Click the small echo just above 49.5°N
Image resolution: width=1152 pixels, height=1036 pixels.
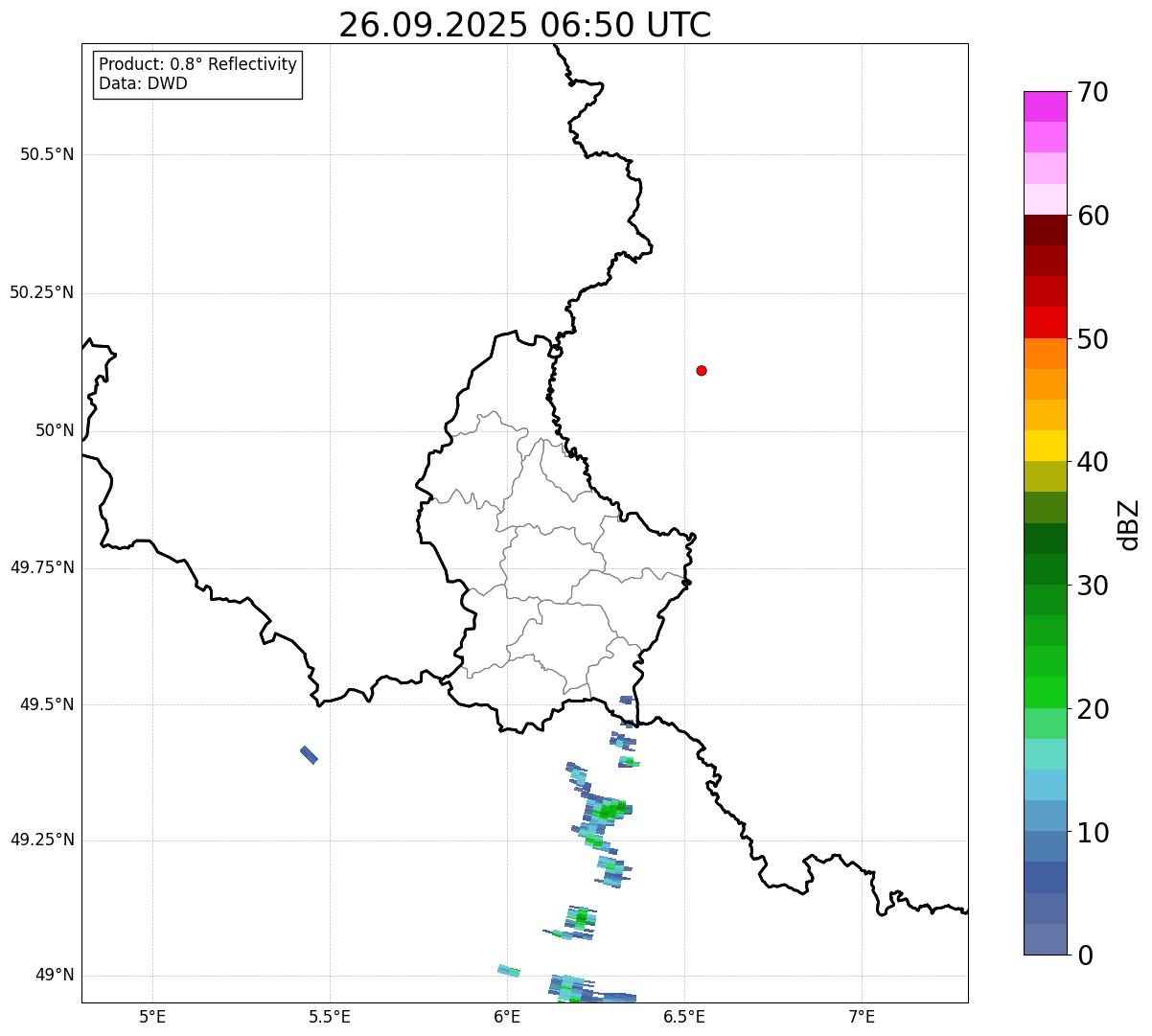pos(626,701)
